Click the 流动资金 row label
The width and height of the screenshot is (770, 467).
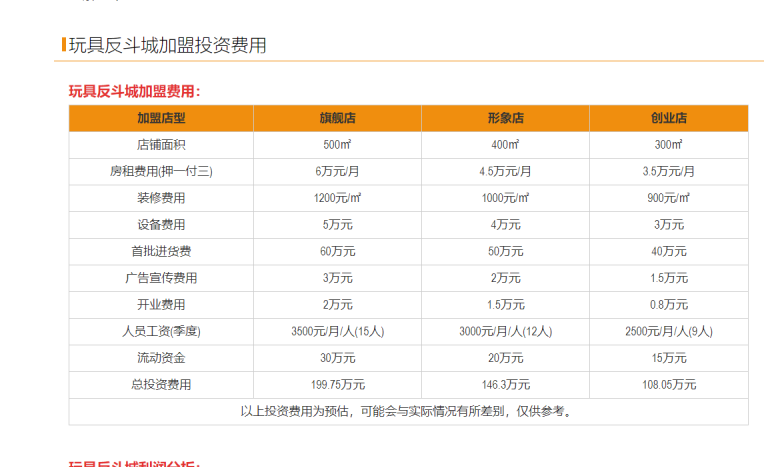tap(161, 358)
